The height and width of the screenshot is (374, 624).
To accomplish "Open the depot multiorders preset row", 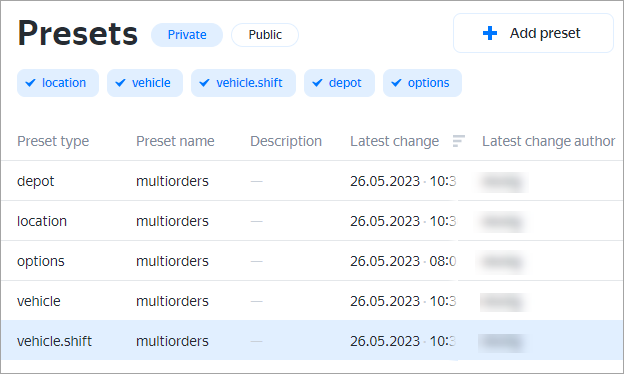I will pos(312,181).
